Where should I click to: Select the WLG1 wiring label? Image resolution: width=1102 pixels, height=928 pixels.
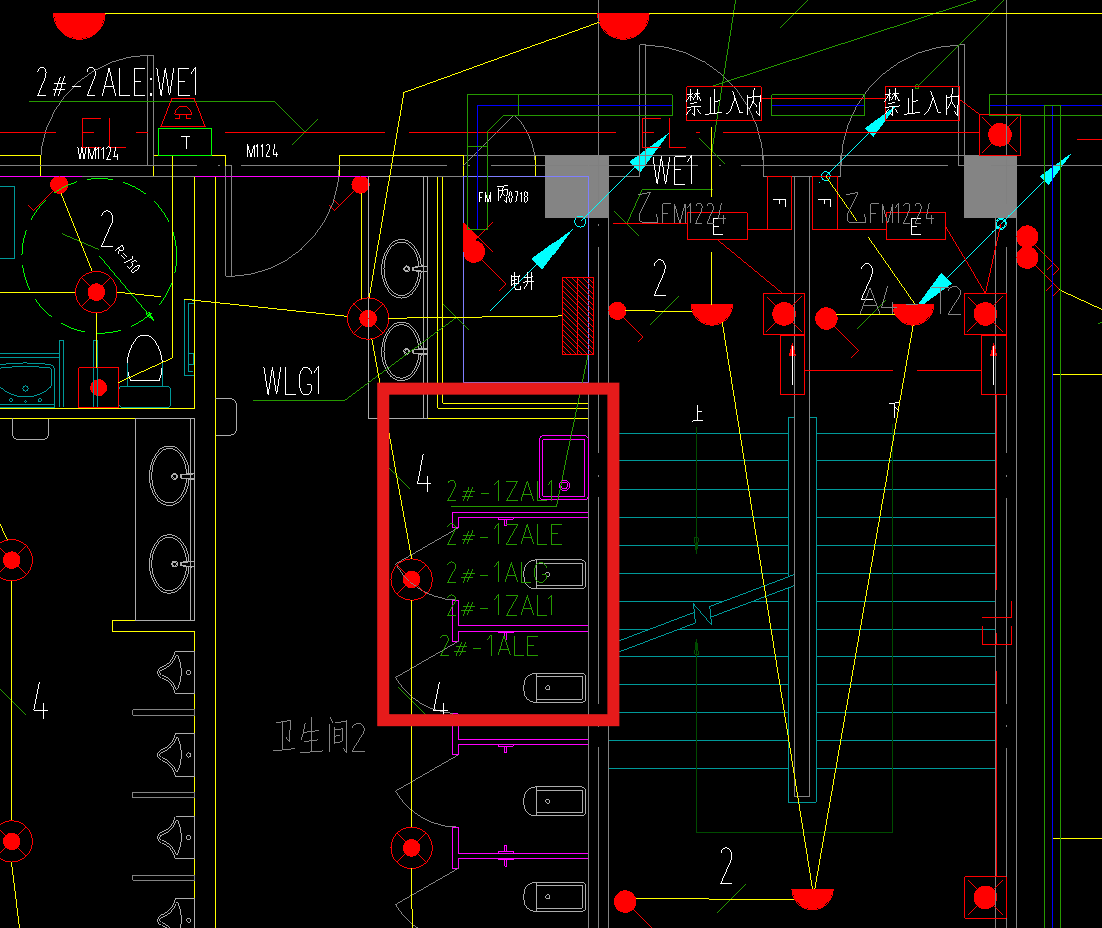pyautogui.click(x=292, y=382)
